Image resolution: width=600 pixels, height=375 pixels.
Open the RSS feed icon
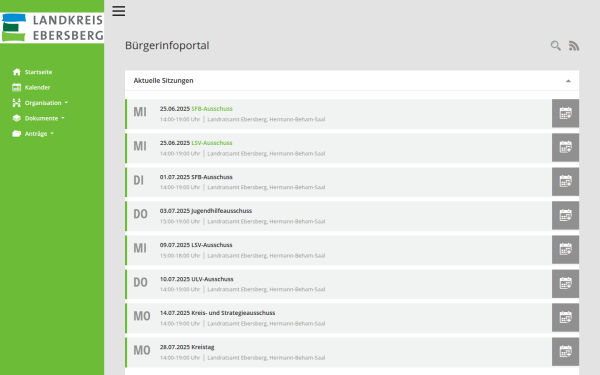tap(574, 46)
